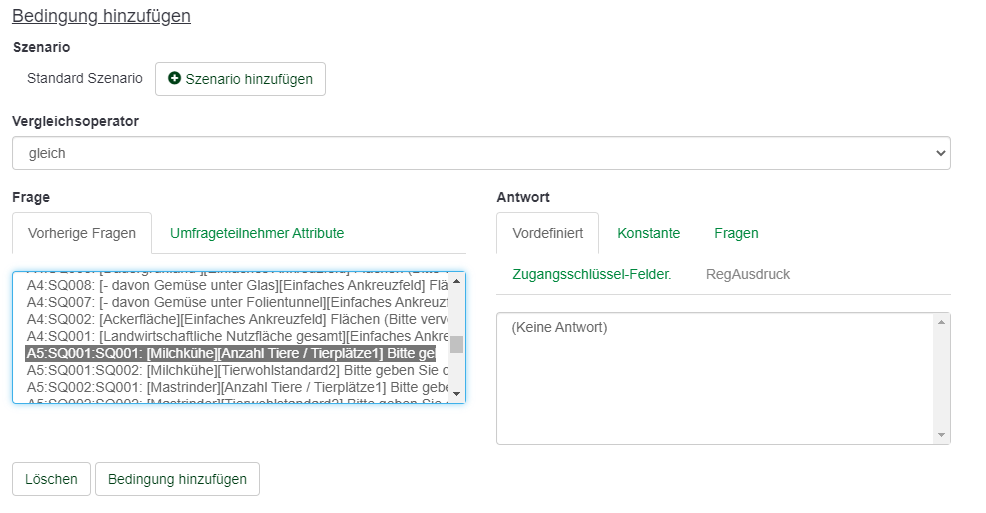
Task: Select the Vordefiniert answer tab
Action: [547, 233]
